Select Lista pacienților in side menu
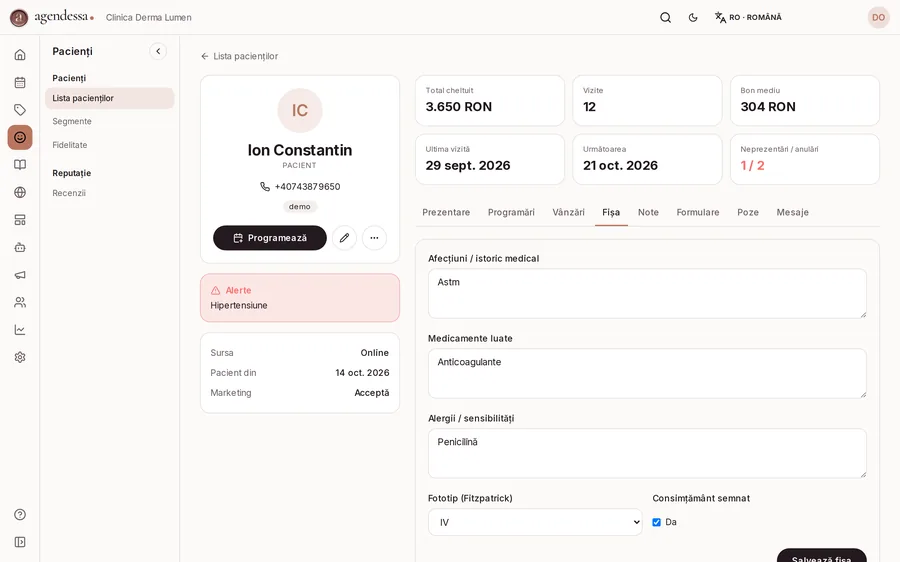The width and height of the screenshot is (900, 562). coord(109,98)
